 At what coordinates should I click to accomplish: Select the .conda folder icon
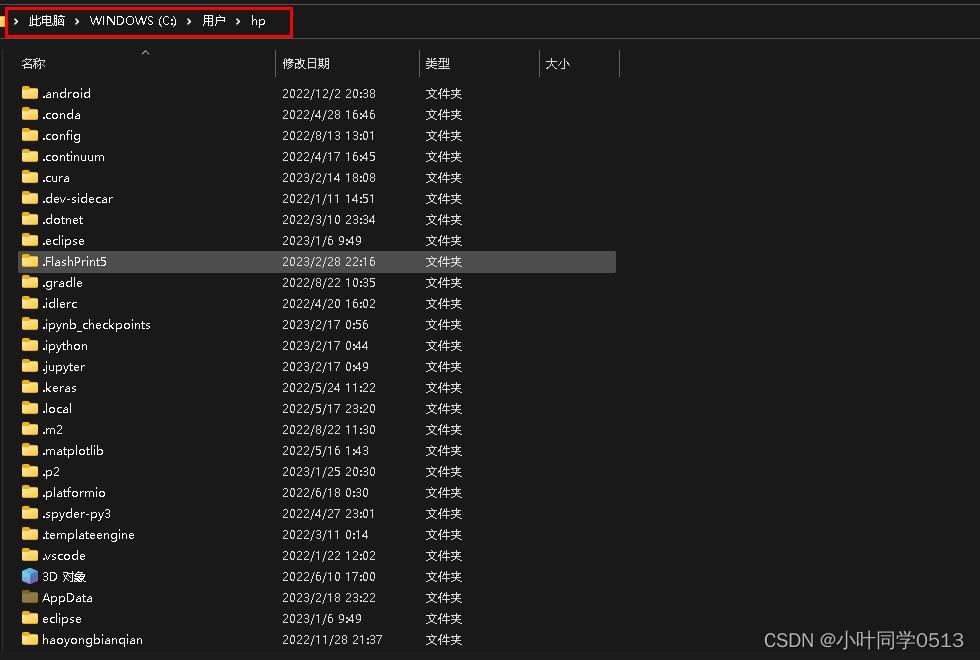click(30, 114)
